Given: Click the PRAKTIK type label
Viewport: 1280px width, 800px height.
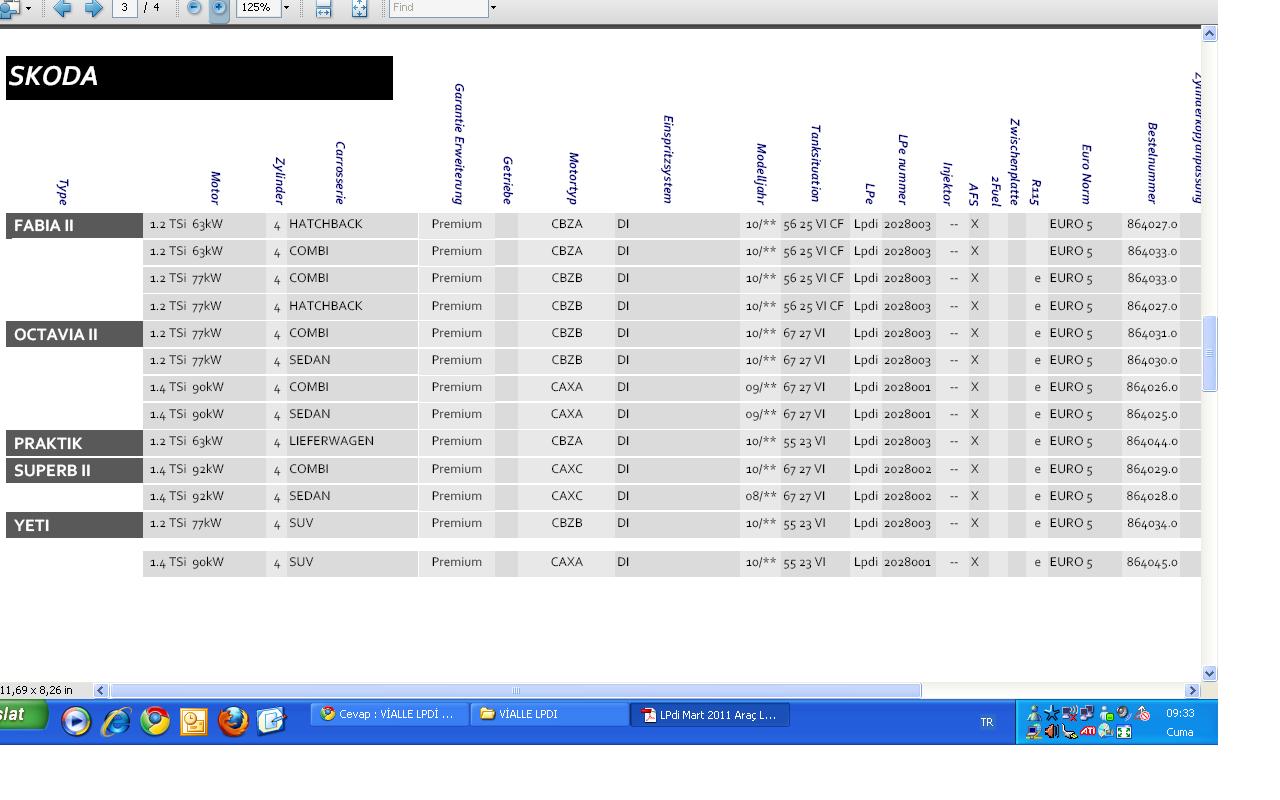Looking at the screenshot, I should click(75, 443).
